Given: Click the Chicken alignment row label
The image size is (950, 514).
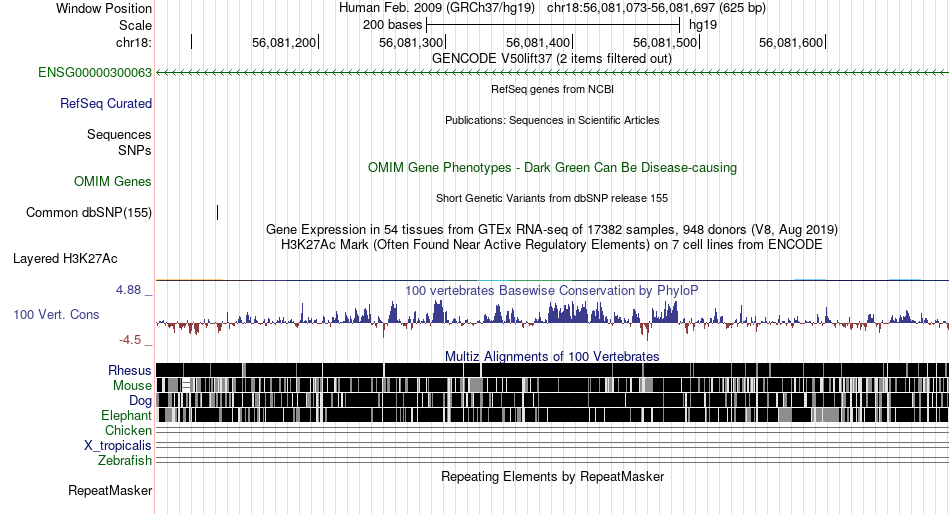Looking at the screenshot, I should tap(128, 430).
